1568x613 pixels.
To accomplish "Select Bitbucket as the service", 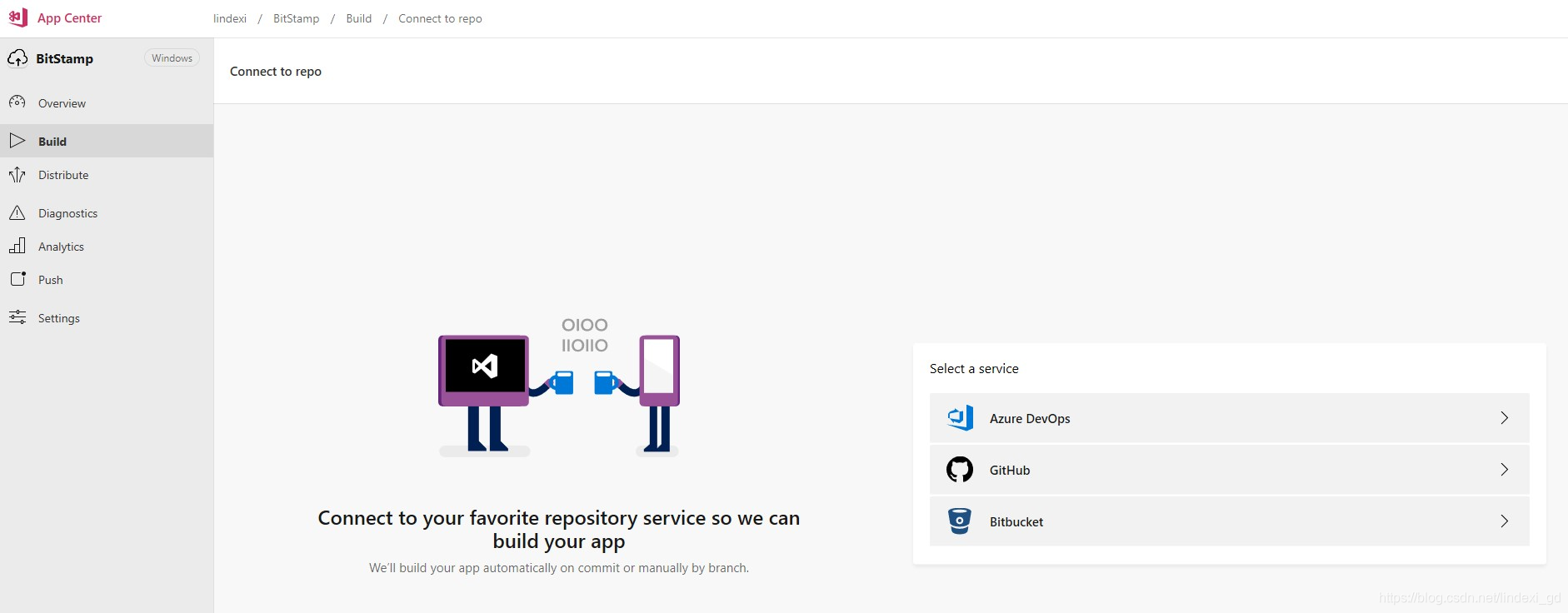I will click(x=1229, y=521).
